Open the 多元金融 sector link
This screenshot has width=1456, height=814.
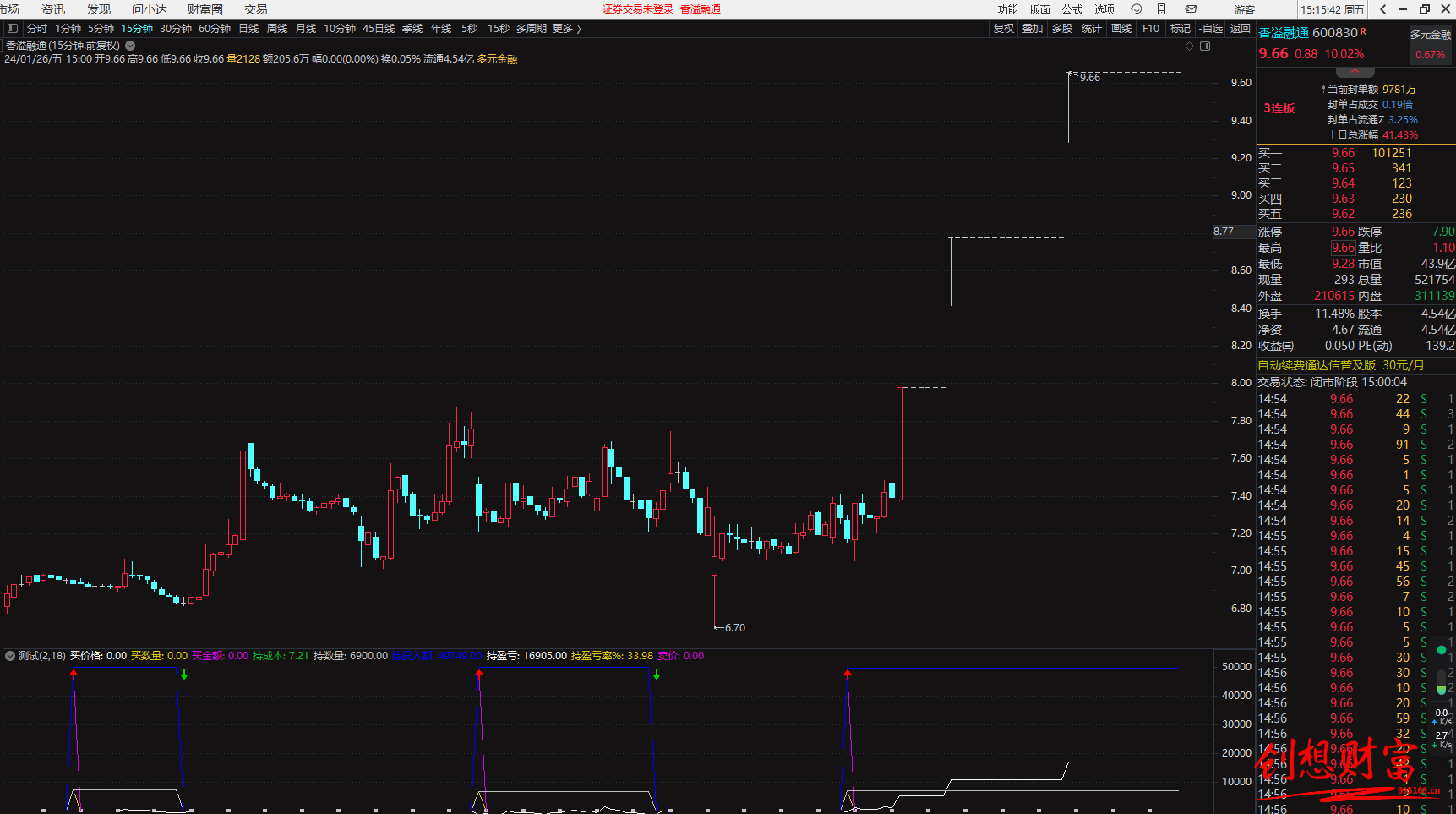pyautogui.click(x=1430, y=35)
